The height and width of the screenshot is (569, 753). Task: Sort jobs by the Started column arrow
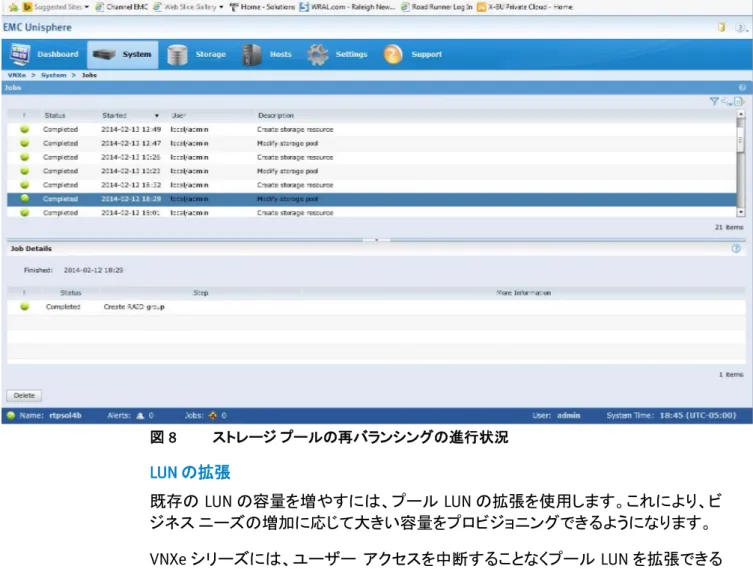pyautogui.click(x=157, y=116)
